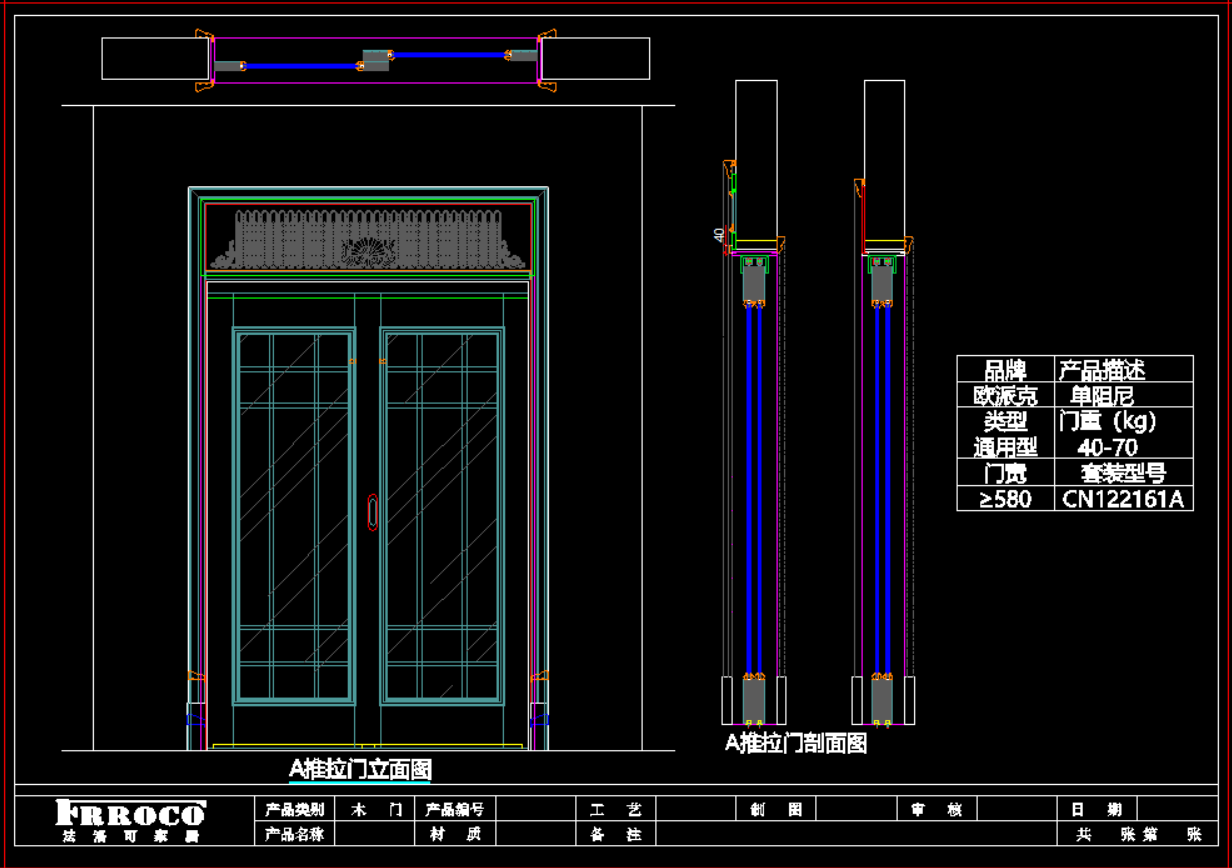1232x868 pixels.
Task: Click the left glass door panel
Action: pyautogui.click(x=294, y=515)
